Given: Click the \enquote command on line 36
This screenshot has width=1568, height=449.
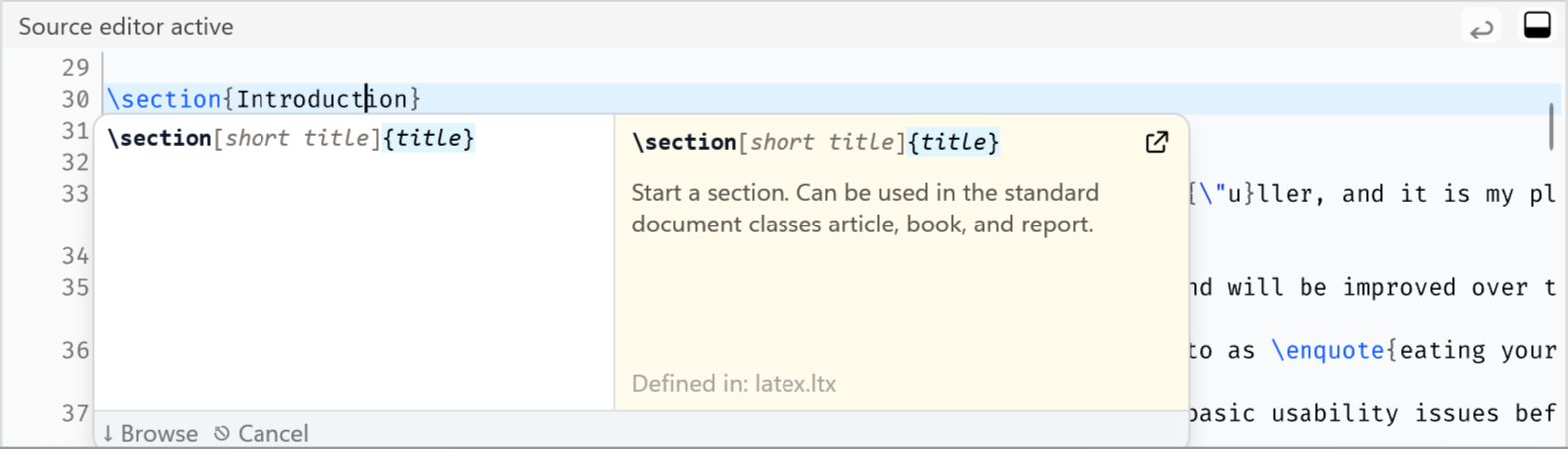Looking at the screenshot, I should [x=1327, y=350].
